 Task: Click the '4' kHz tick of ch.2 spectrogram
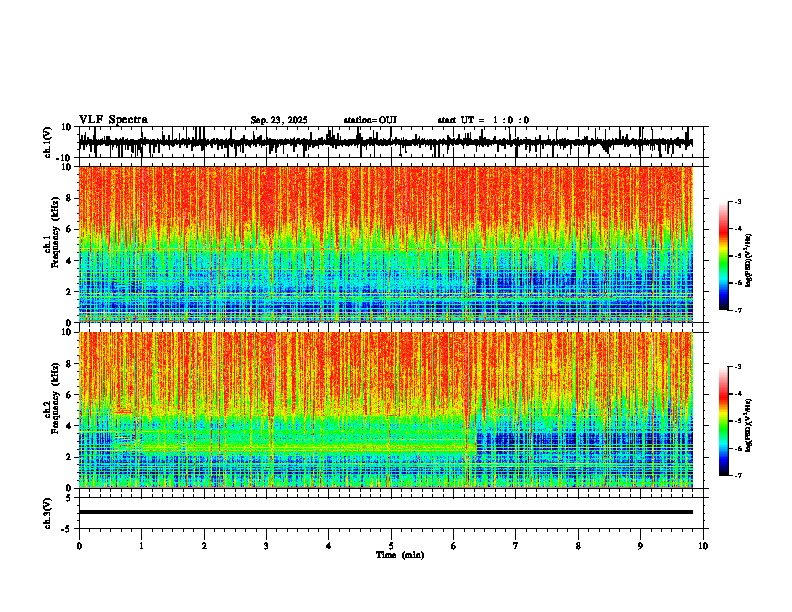pyautogui.click(x=69, y=426)
